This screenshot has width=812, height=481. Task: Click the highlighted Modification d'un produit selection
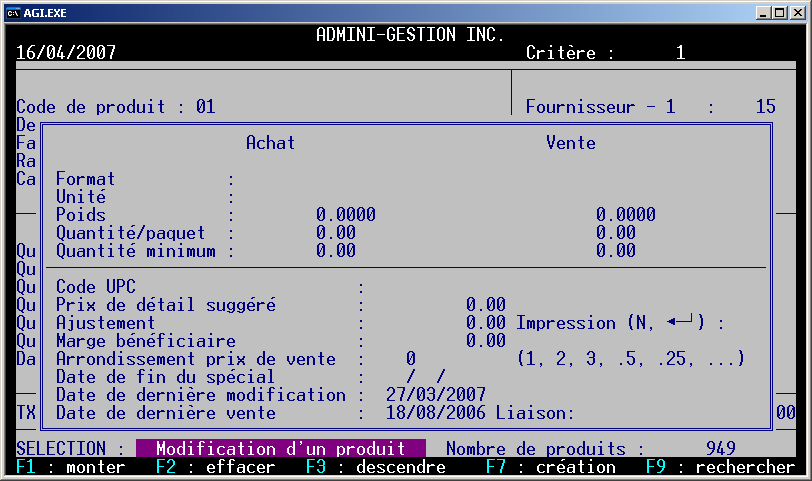tap(281, 449)
